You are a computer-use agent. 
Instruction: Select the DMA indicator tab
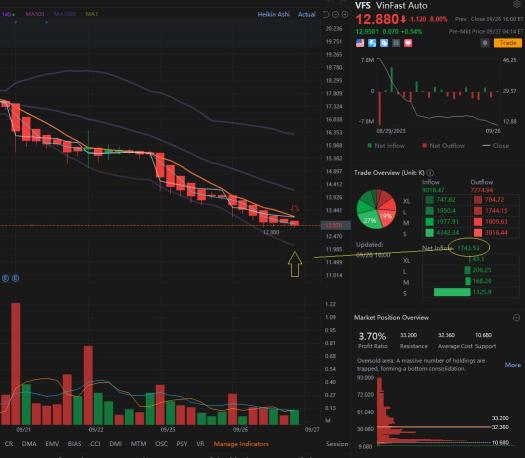(x=29, y=444)
